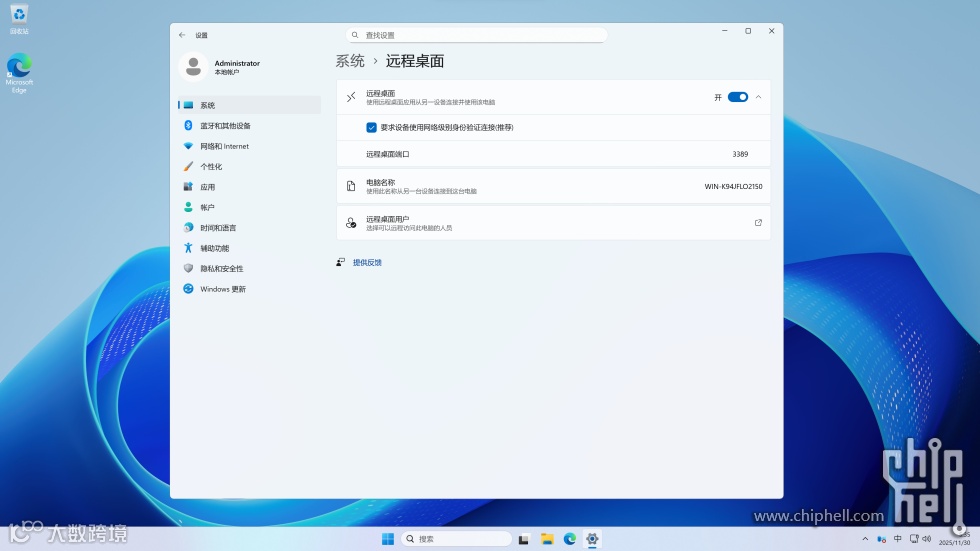Select 系统 in the sidebar
This screenshot has width=980, height=551.
[x=249, y=105]
